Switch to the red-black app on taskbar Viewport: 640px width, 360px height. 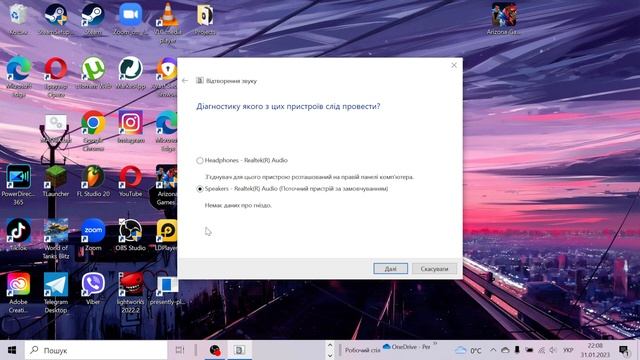[x=215, y=350]
